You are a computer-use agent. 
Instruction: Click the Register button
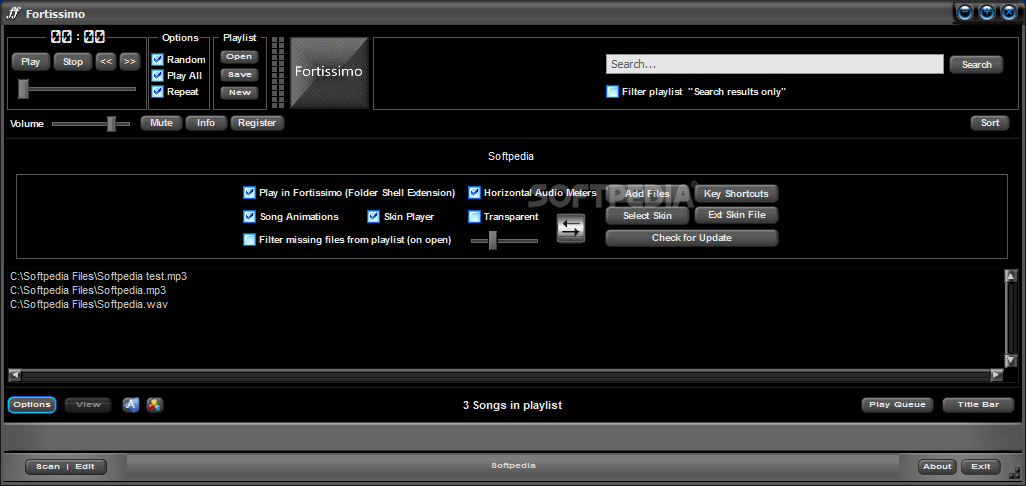[257, 123]
